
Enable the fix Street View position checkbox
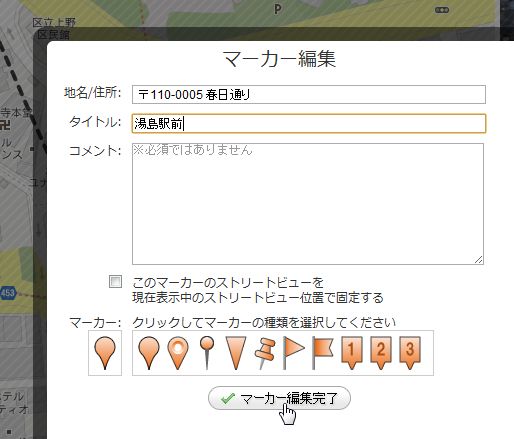tap(115, 282)
